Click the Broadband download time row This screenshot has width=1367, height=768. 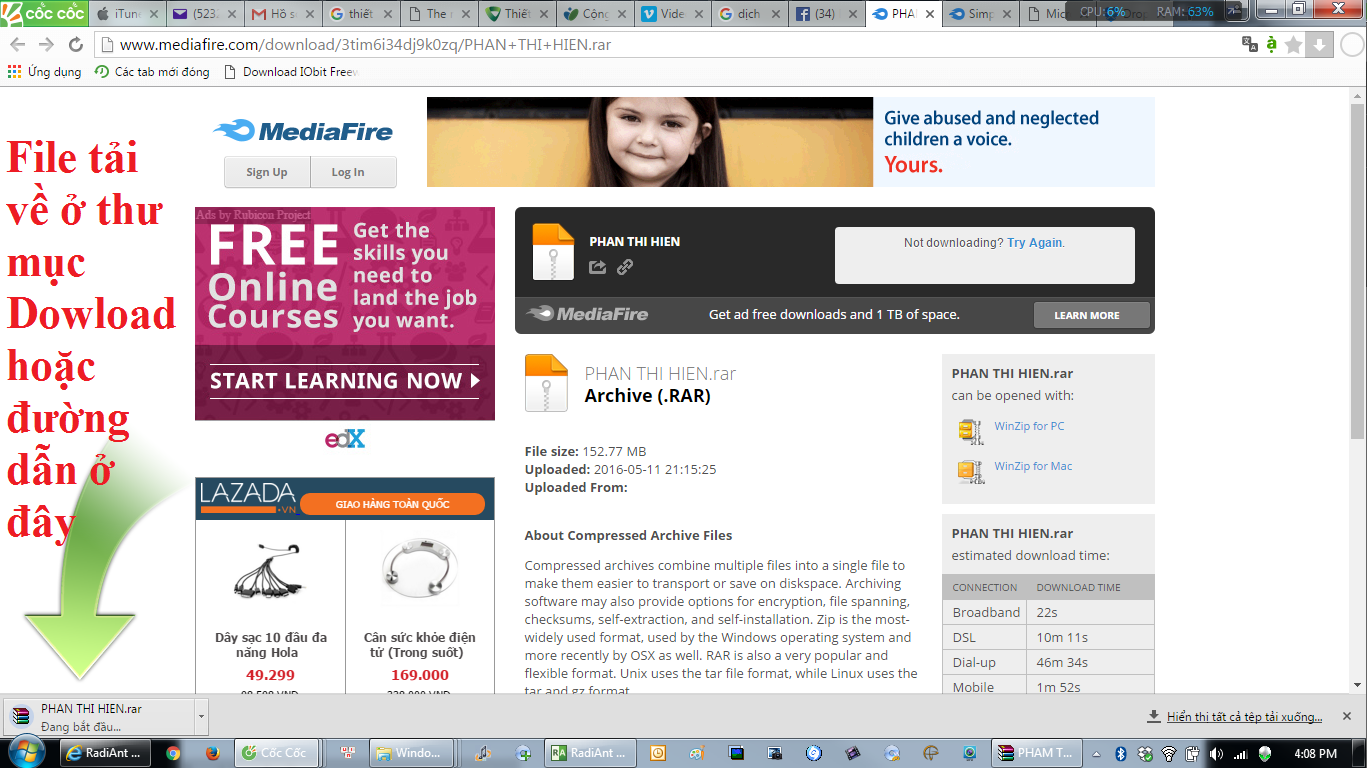pyautogui.click(x=1048, y=612)
